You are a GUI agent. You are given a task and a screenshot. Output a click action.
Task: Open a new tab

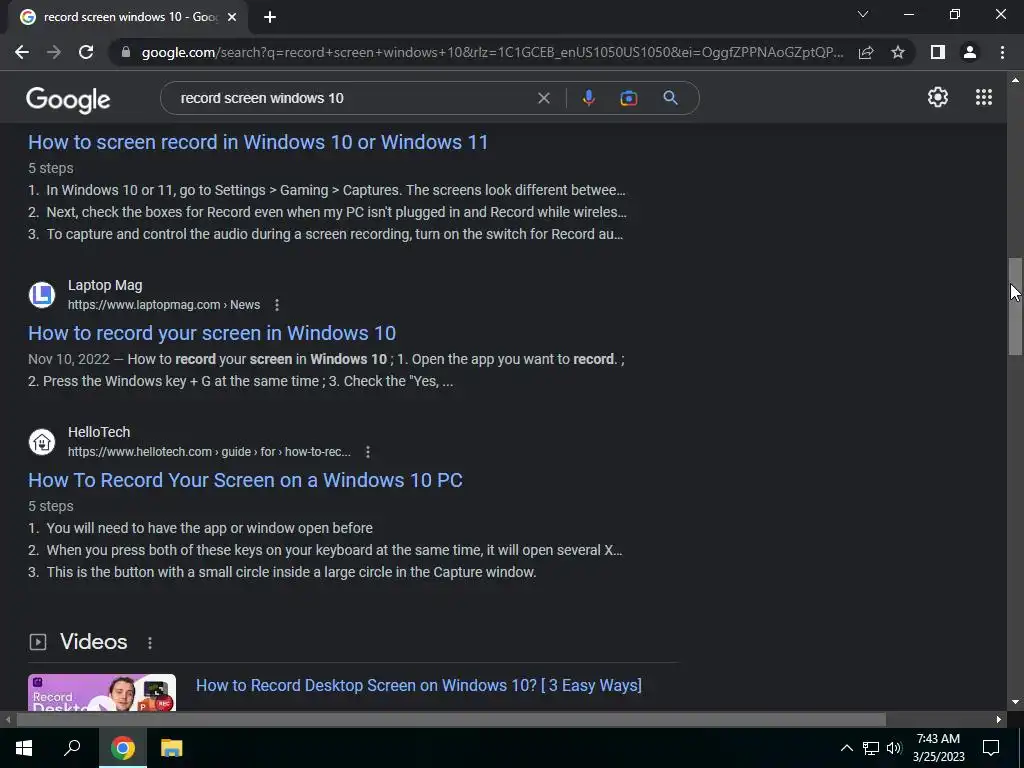click(270, 17)
